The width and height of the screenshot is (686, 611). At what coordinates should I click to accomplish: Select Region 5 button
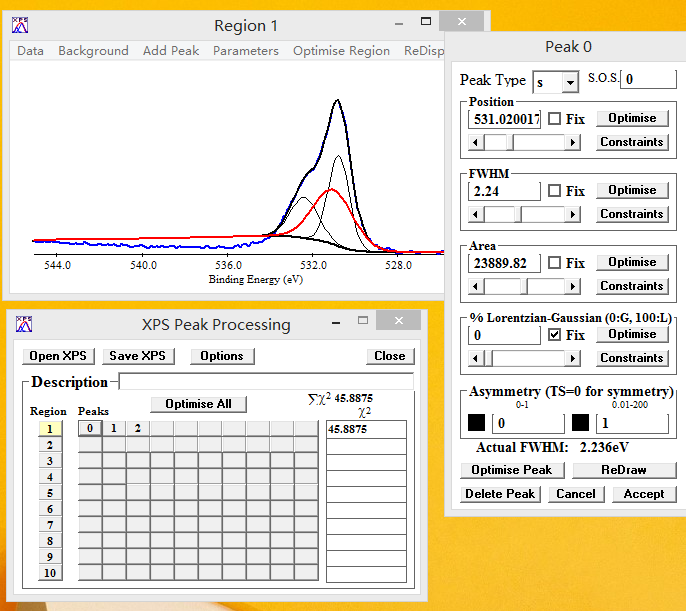tap(50, 493)
